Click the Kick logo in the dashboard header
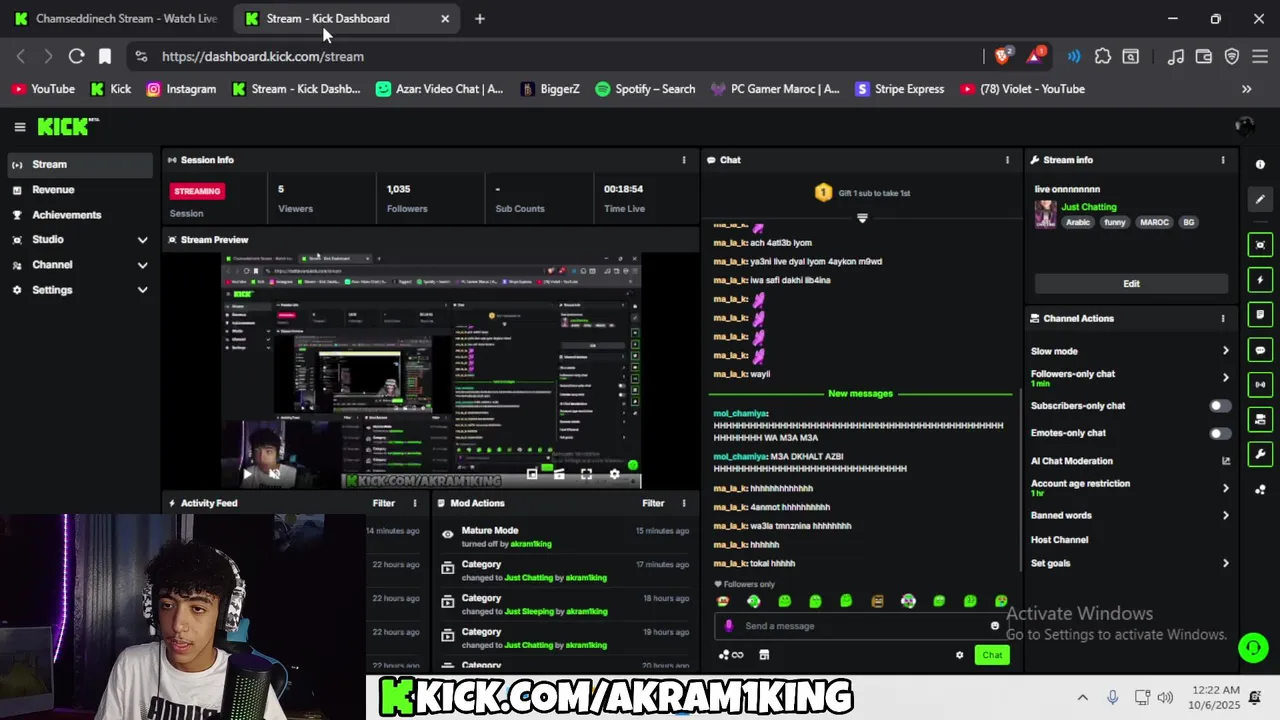 pos(68,127)
